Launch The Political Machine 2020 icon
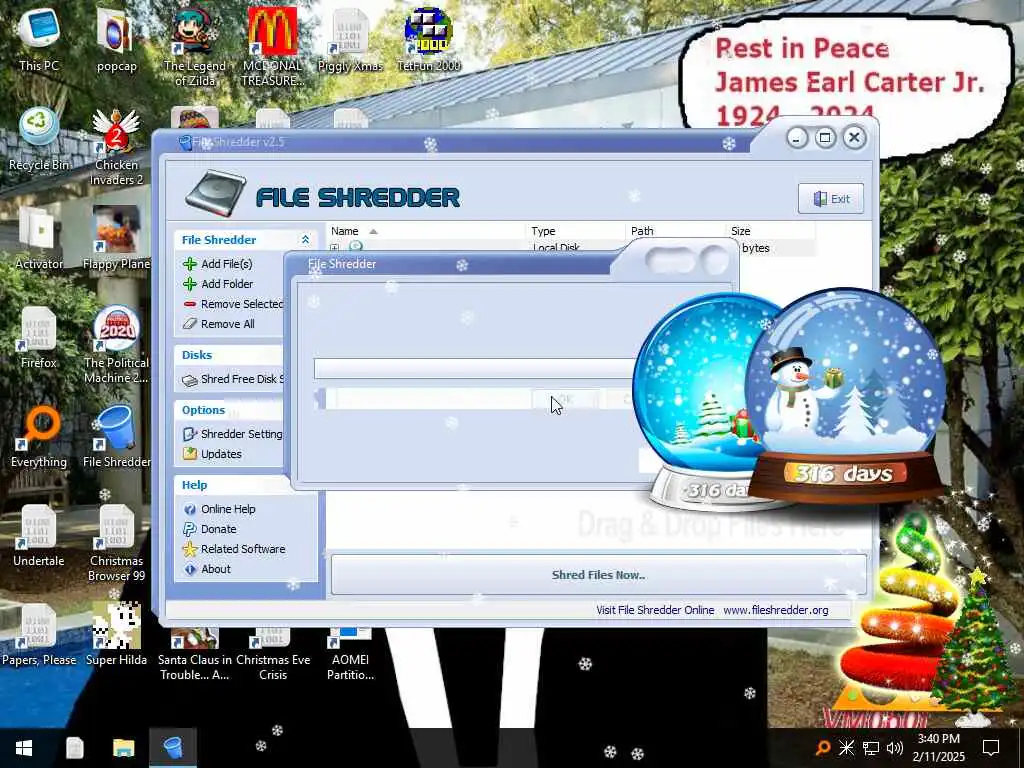 pos(116,345)
